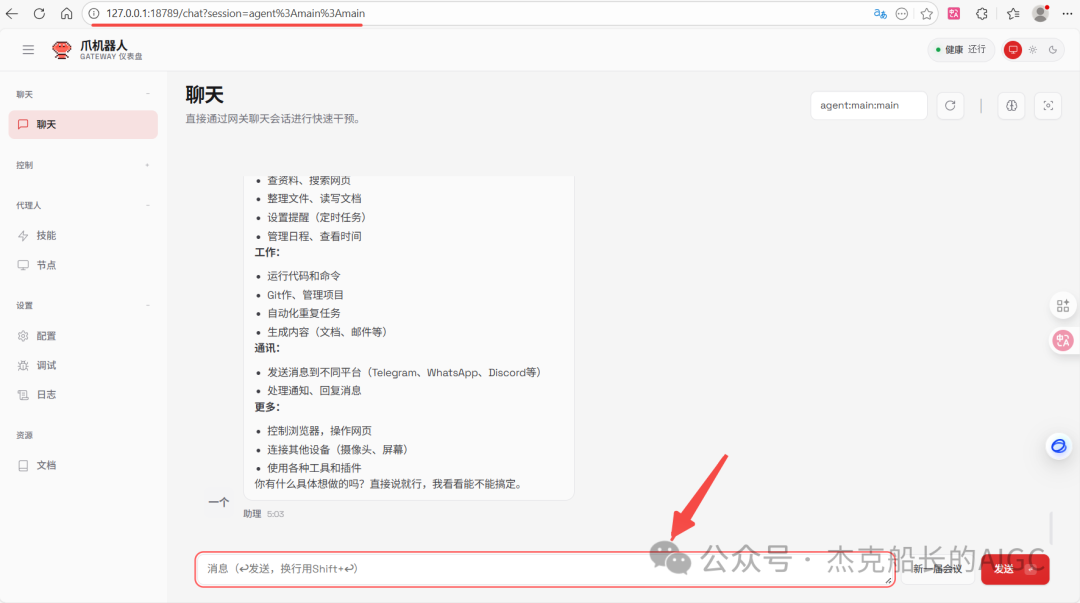Open the browser favorites list icon
Screen dimensions: 1080x603
pyautogui.click(x=1012, y=13)
